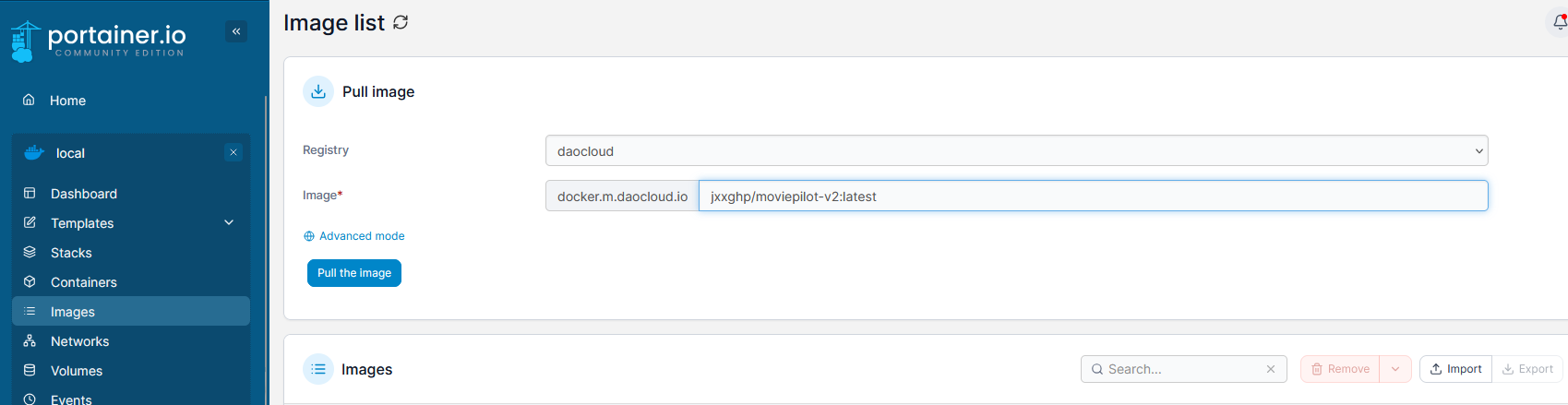The width and height of the screenshot is (1568, 405).
Task: Click the Dashboard icon in the sidebar
Action: click(x=30, y=193)
